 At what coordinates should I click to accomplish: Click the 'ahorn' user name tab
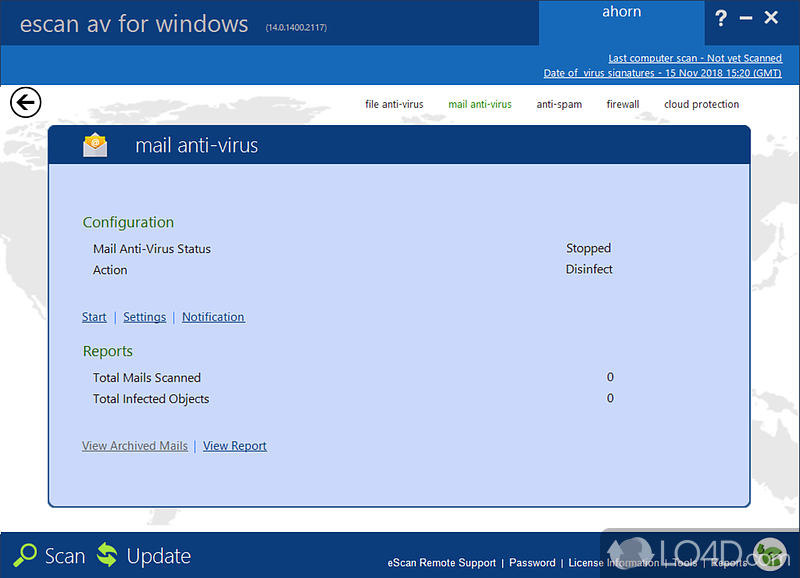point(621,12)
